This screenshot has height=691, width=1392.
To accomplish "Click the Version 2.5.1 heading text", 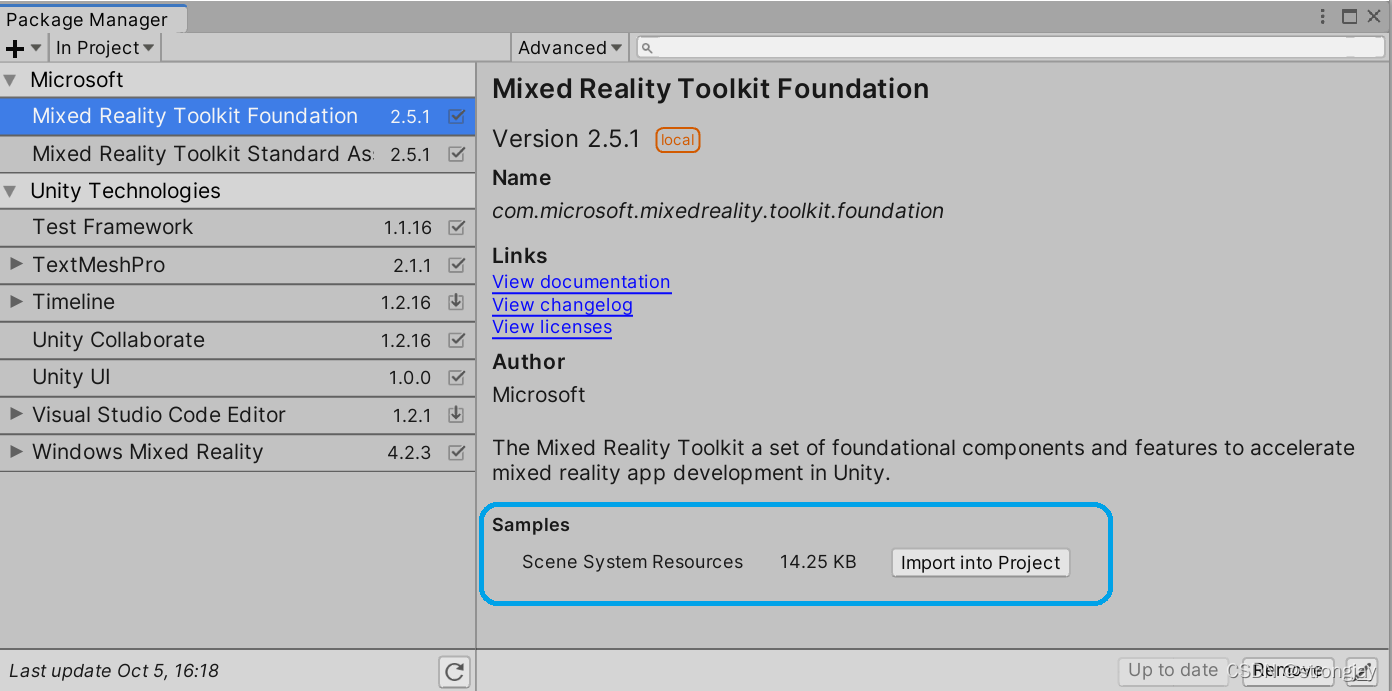I will (x=566, y=139).
